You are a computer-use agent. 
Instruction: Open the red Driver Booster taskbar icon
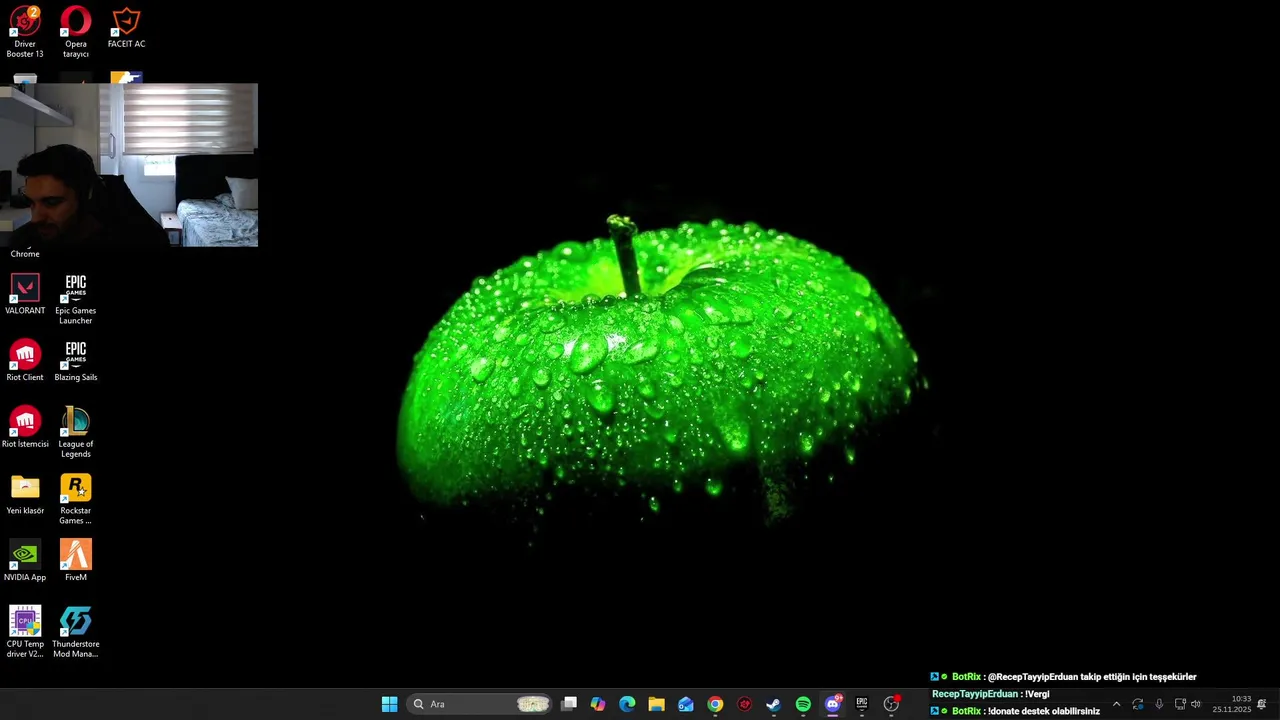[x=744, y=704]
